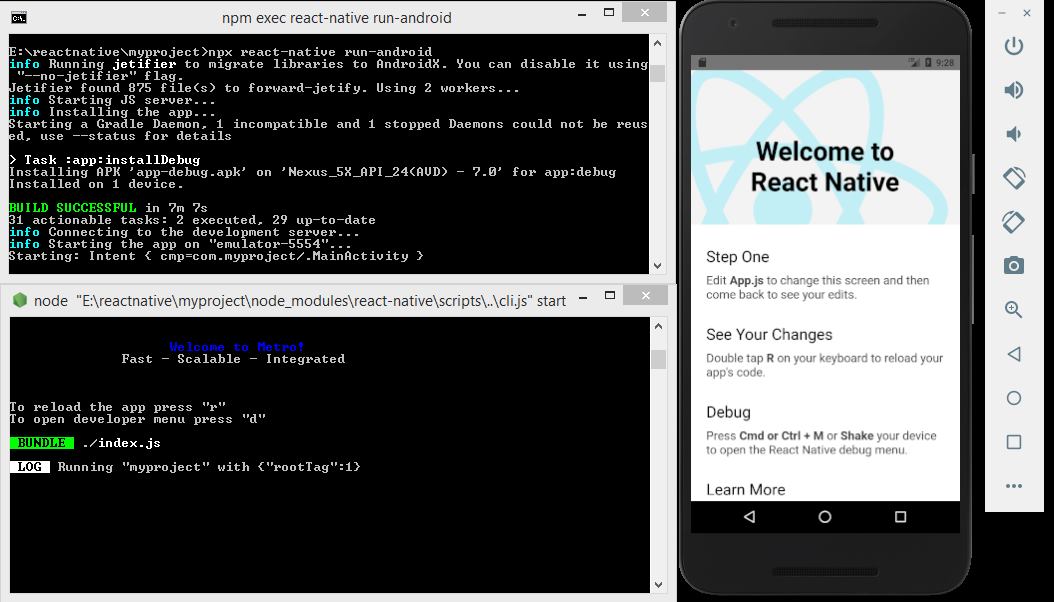Open emulator extended controls via three dots

pyautogui.click(x=1013, y=486)
